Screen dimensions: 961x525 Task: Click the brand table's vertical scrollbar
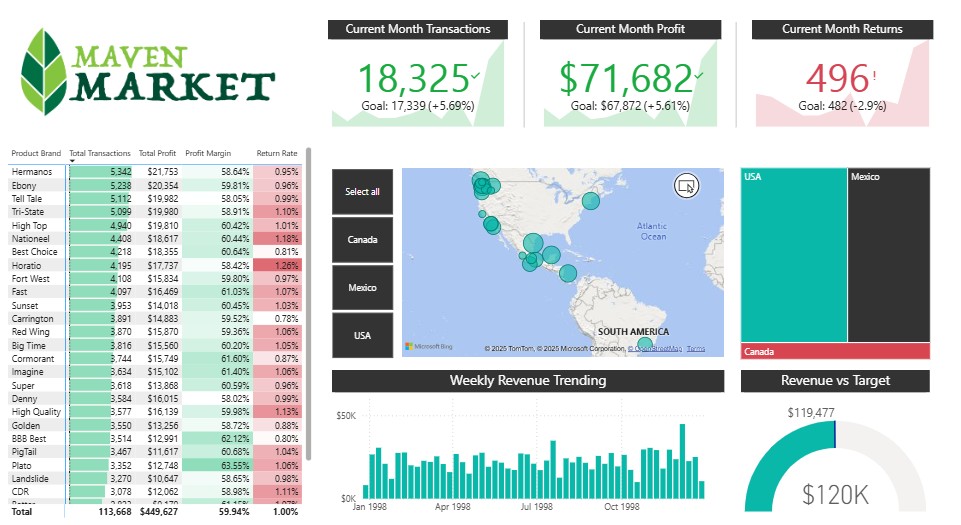[311, 300]
